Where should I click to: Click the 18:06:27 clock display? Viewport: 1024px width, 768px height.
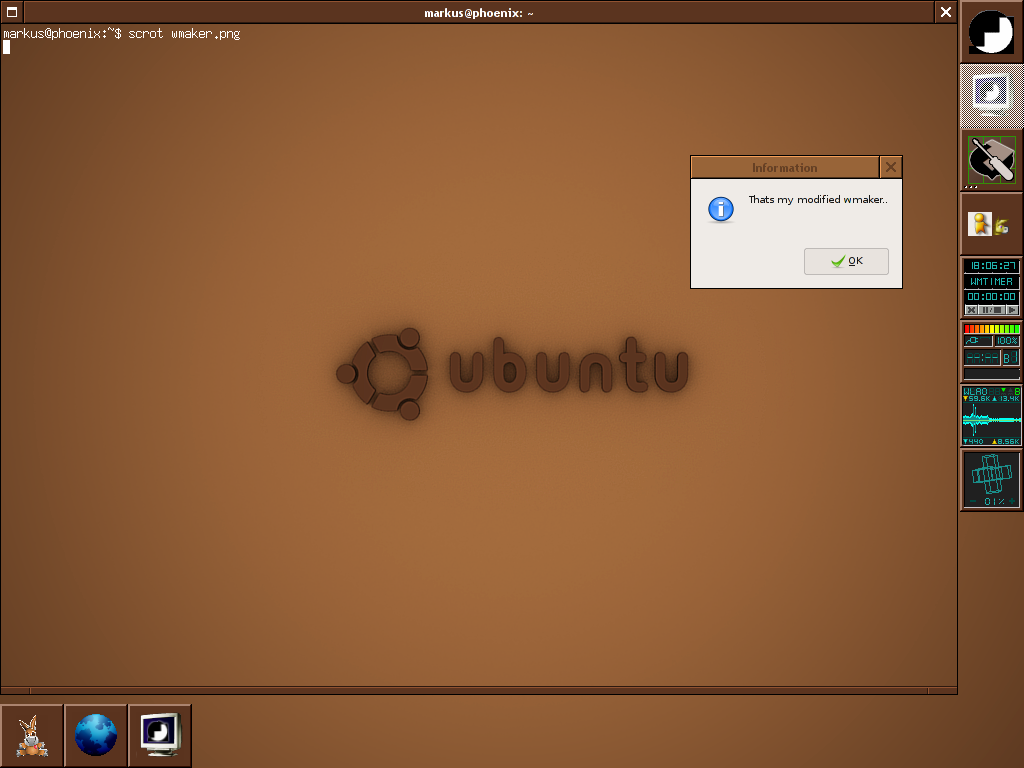pyautogui.click(x=991, y=266)
